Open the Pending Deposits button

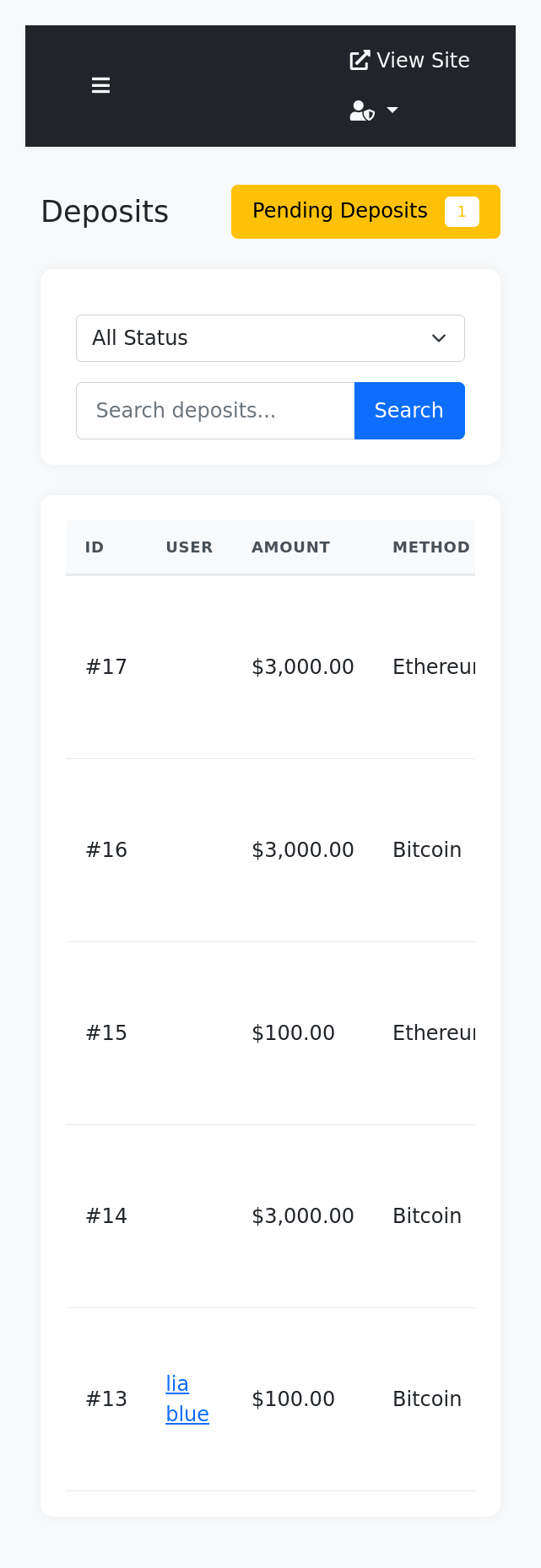[365, 212]
